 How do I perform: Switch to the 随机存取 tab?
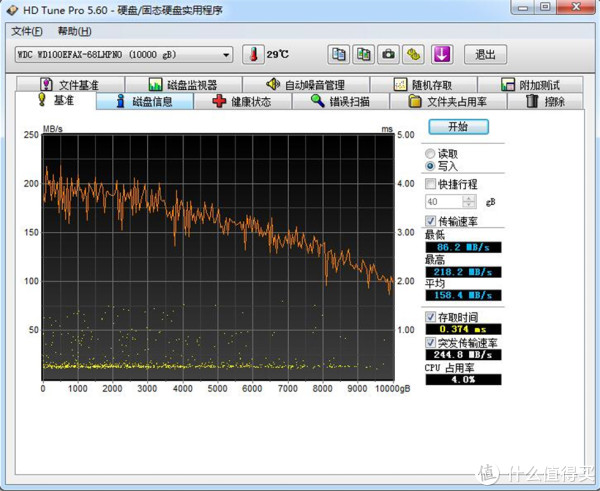pos(424,85)
